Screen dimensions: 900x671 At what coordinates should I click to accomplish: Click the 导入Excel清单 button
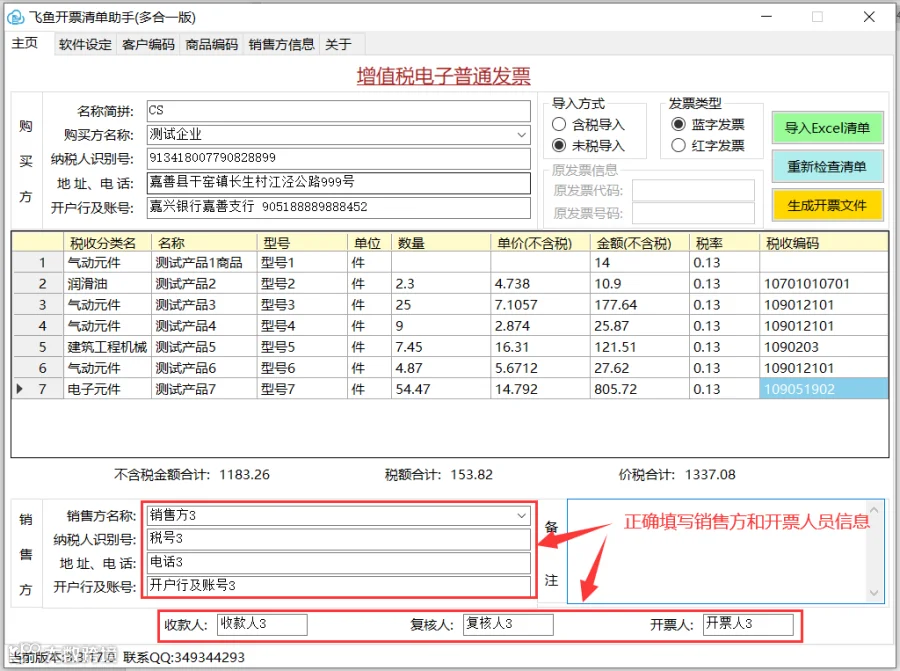click(827, 128)
